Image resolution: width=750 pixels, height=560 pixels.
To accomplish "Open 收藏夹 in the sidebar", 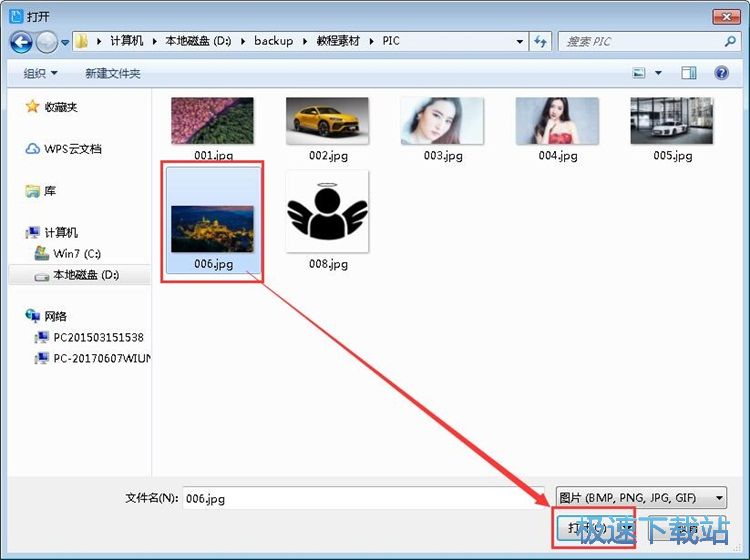I will click(x=61, y=107).
